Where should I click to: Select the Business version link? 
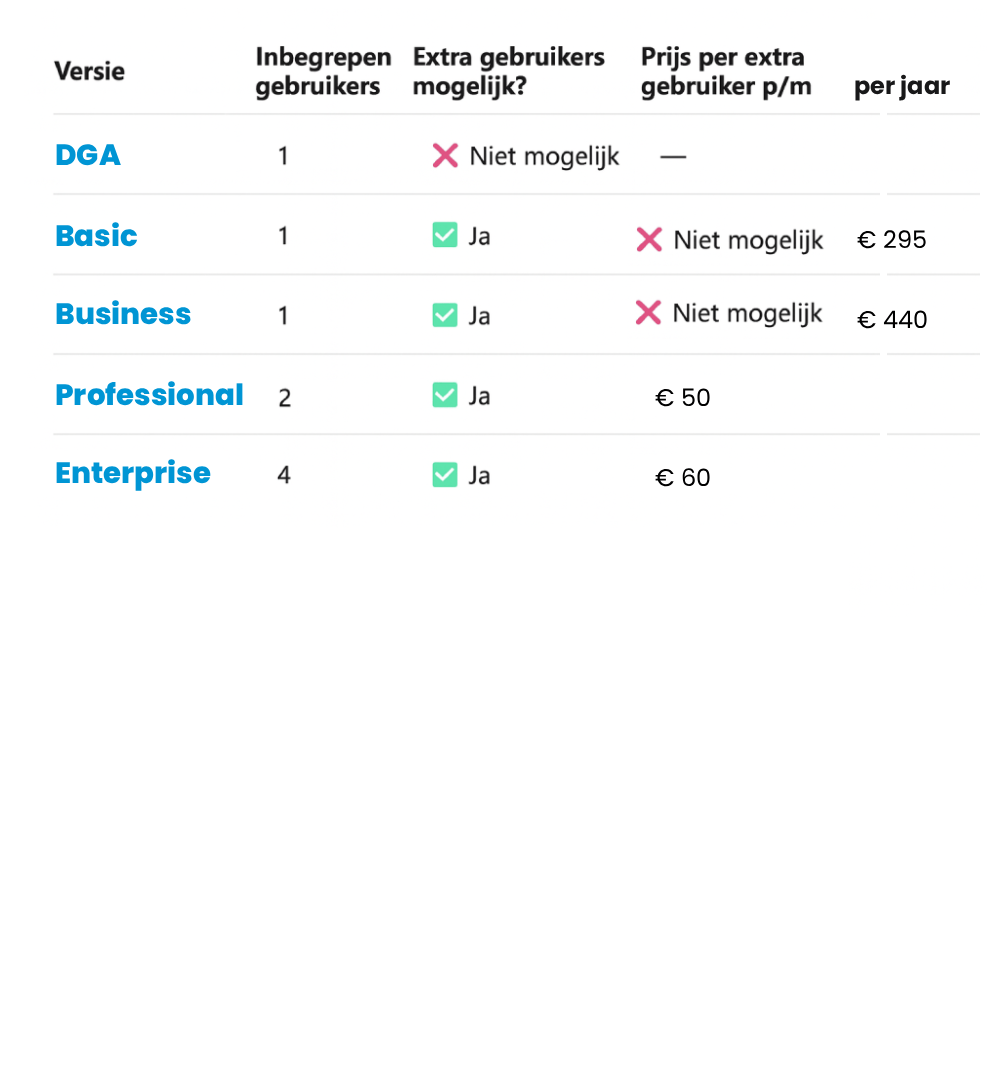coord(123,314)
